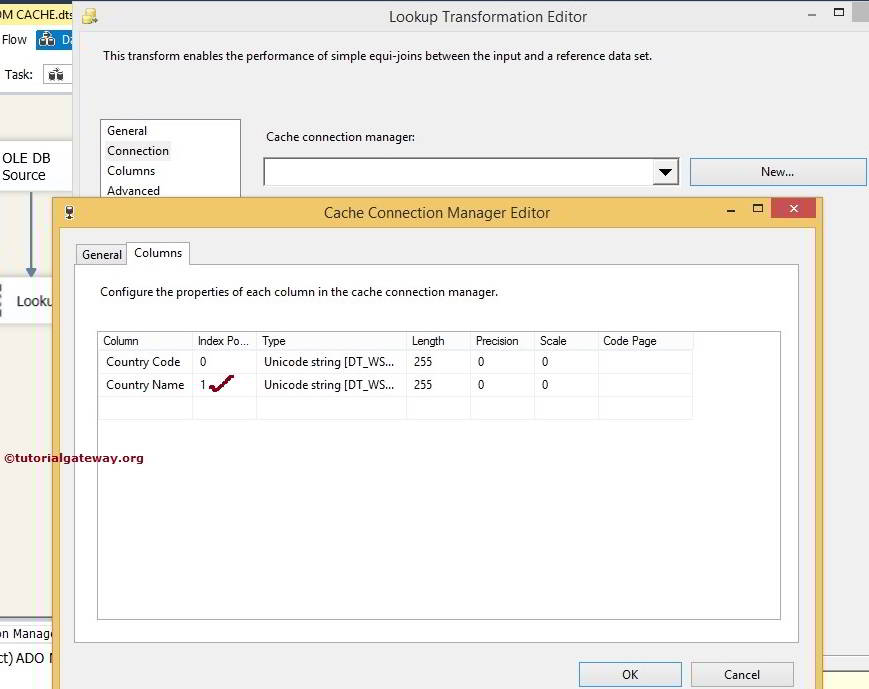
Task: Select the Advanced page in Lookup editor
Action: click(x=133, y=190)
